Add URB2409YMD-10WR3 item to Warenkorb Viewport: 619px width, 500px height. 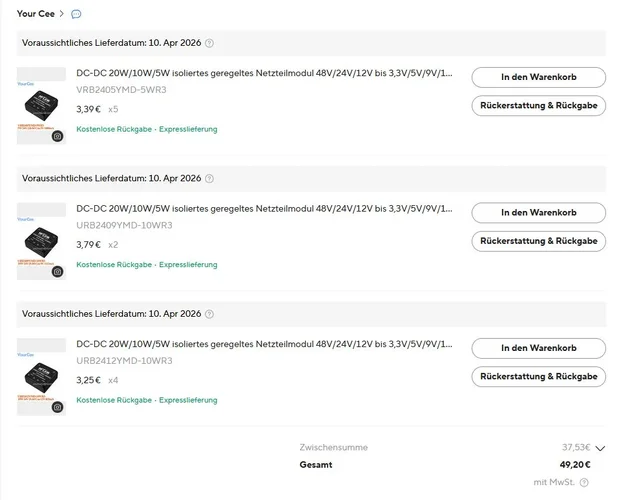538,213
